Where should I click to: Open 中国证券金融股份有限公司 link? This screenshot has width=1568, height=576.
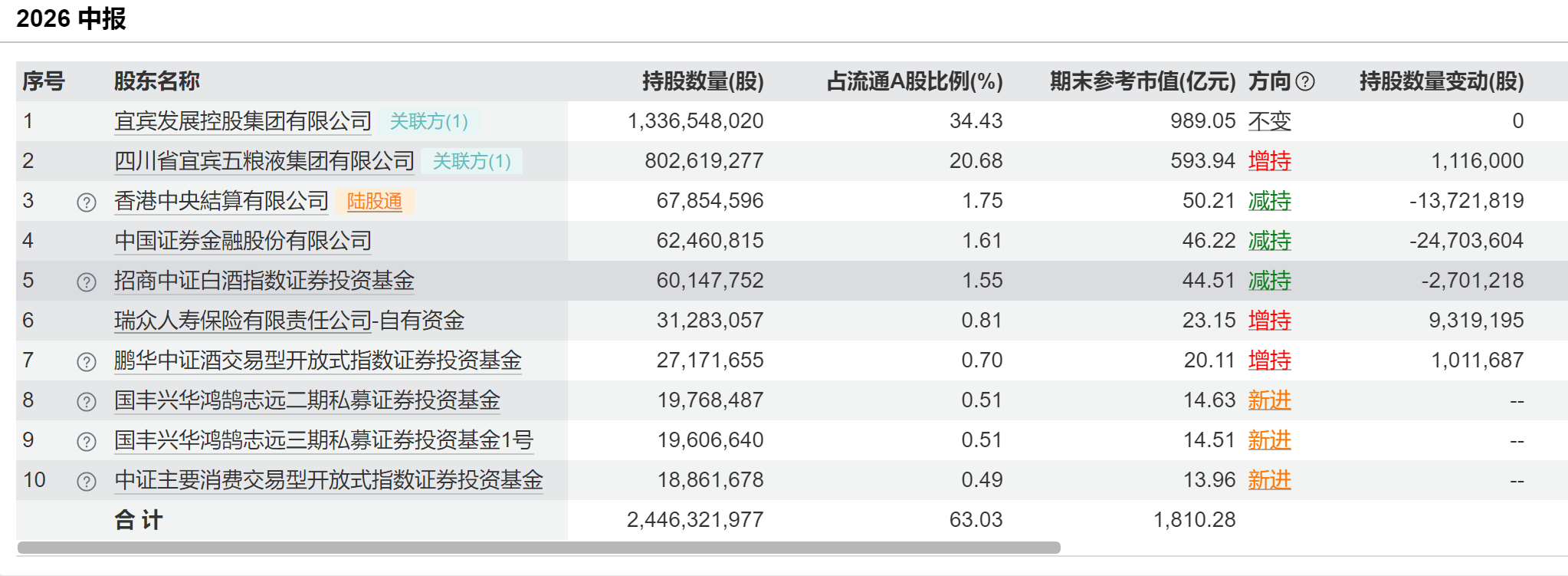pyautogui.click(x=243, y=241)
